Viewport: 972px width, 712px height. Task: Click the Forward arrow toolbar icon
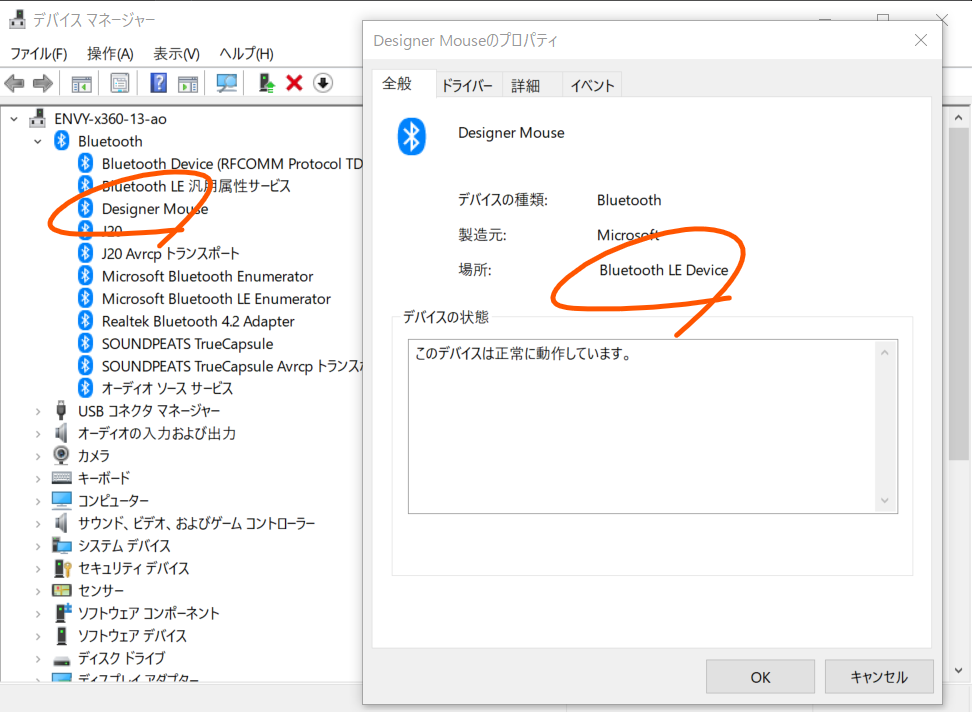coord(43,83)
